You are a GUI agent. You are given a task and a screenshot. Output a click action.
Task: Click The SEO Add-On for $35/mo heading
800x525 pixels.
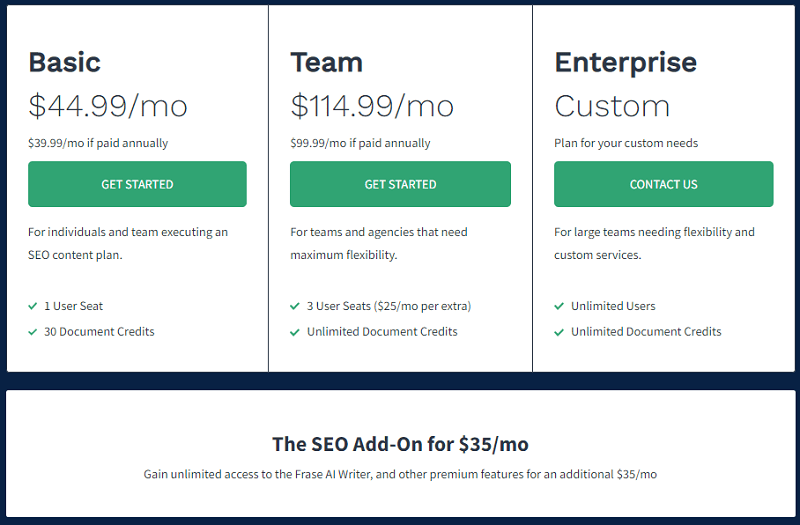[401, 444]
